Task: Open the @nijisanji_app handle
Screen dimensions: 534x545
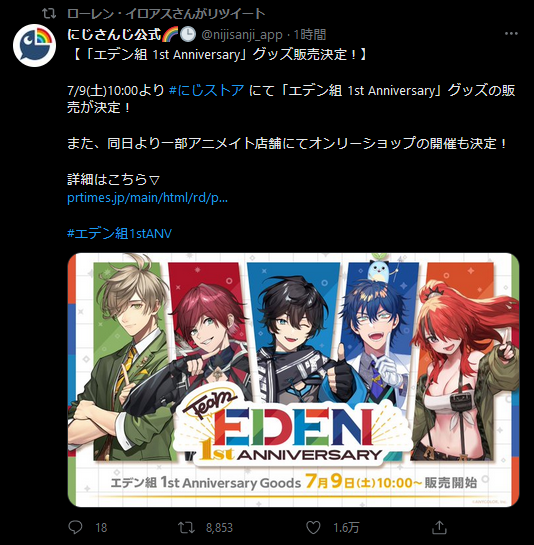Action: (242, 35)
